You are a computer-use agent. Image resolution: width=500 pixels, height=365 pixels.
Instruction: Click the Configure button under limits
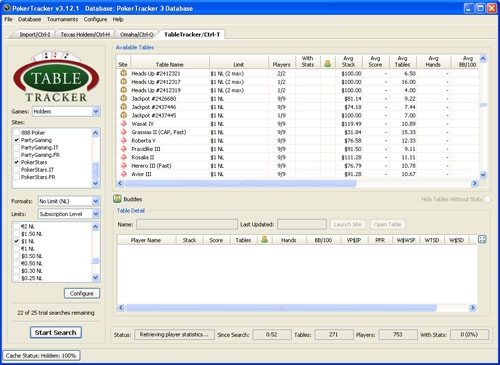tap(82, 293)
